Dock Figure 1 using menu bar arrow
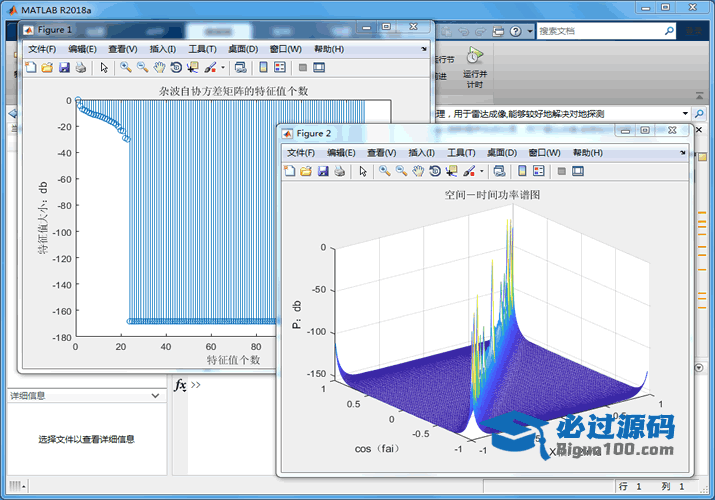The width and height of the screenshot is (715, 500). [x=424, y=49]
